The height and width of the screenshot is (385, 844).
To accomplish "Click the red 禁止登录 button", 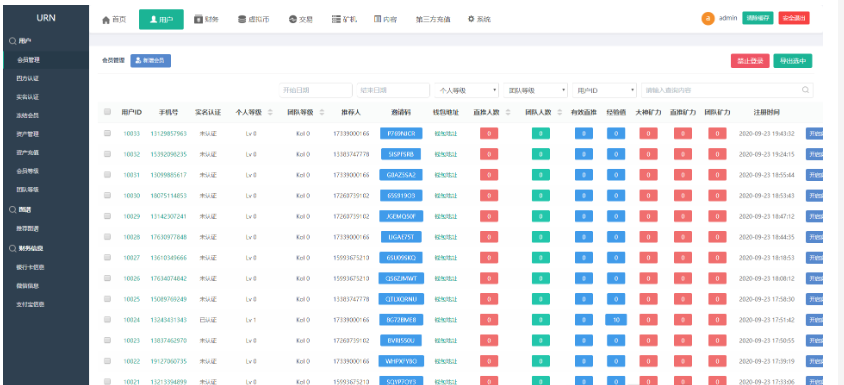I will point(750,61).
